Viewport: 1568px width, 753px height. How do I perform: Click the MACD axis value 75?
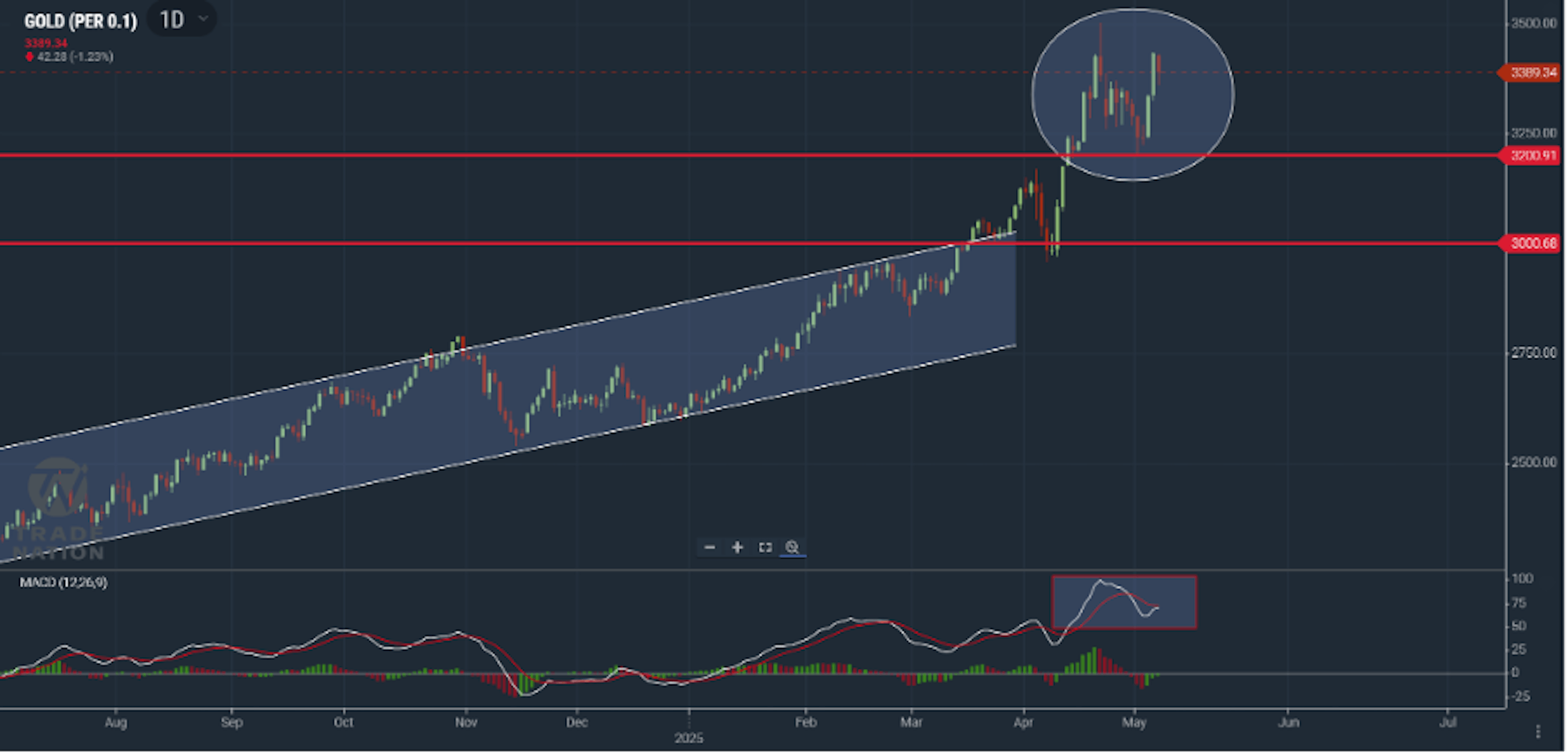(1519, 603)
